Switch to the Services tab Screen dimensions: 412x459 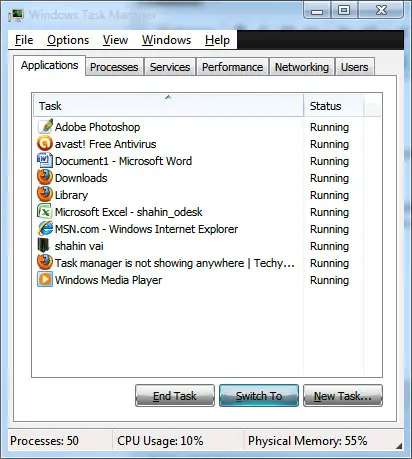pos(170,67)
